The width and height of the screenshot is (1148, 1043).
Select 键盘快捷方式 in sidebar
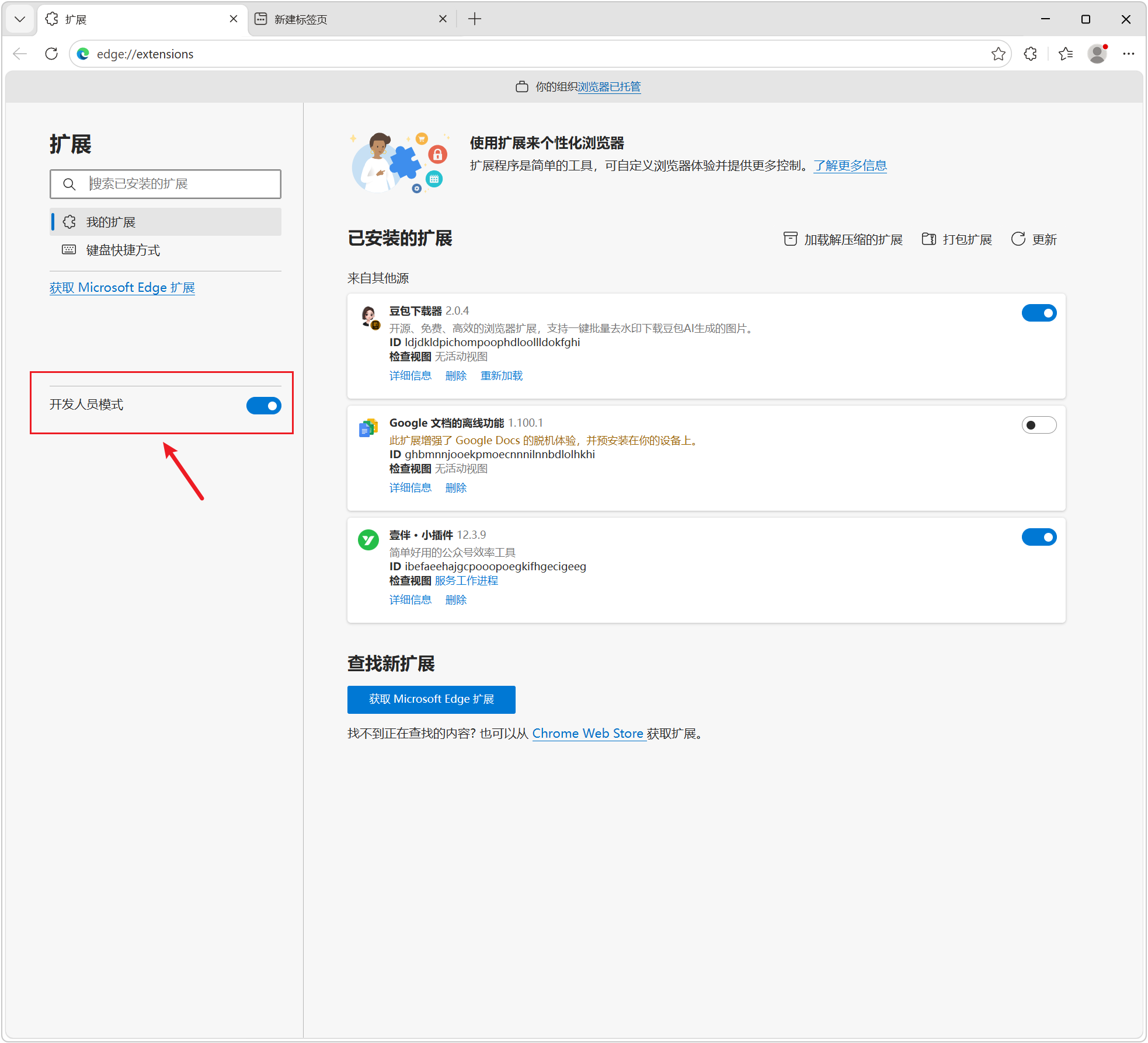click(x=165, y=250)
